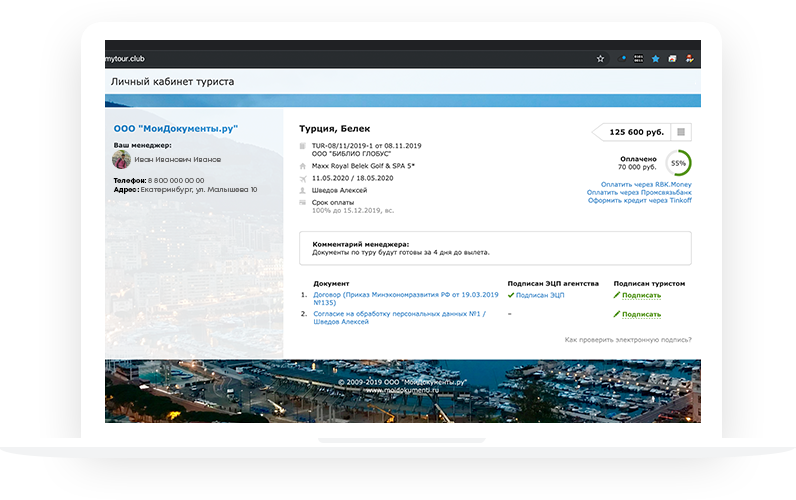Click the airplane icon beside travel dates
Screen dimensions: 796x500
(303, 178)
